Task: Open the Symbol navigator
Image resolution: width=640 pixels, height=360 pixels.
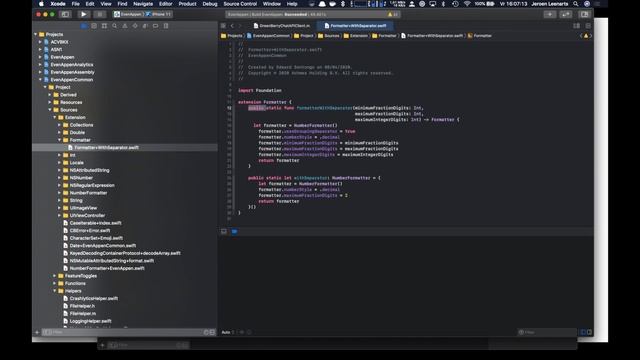Action: click(x=104, y=26)
